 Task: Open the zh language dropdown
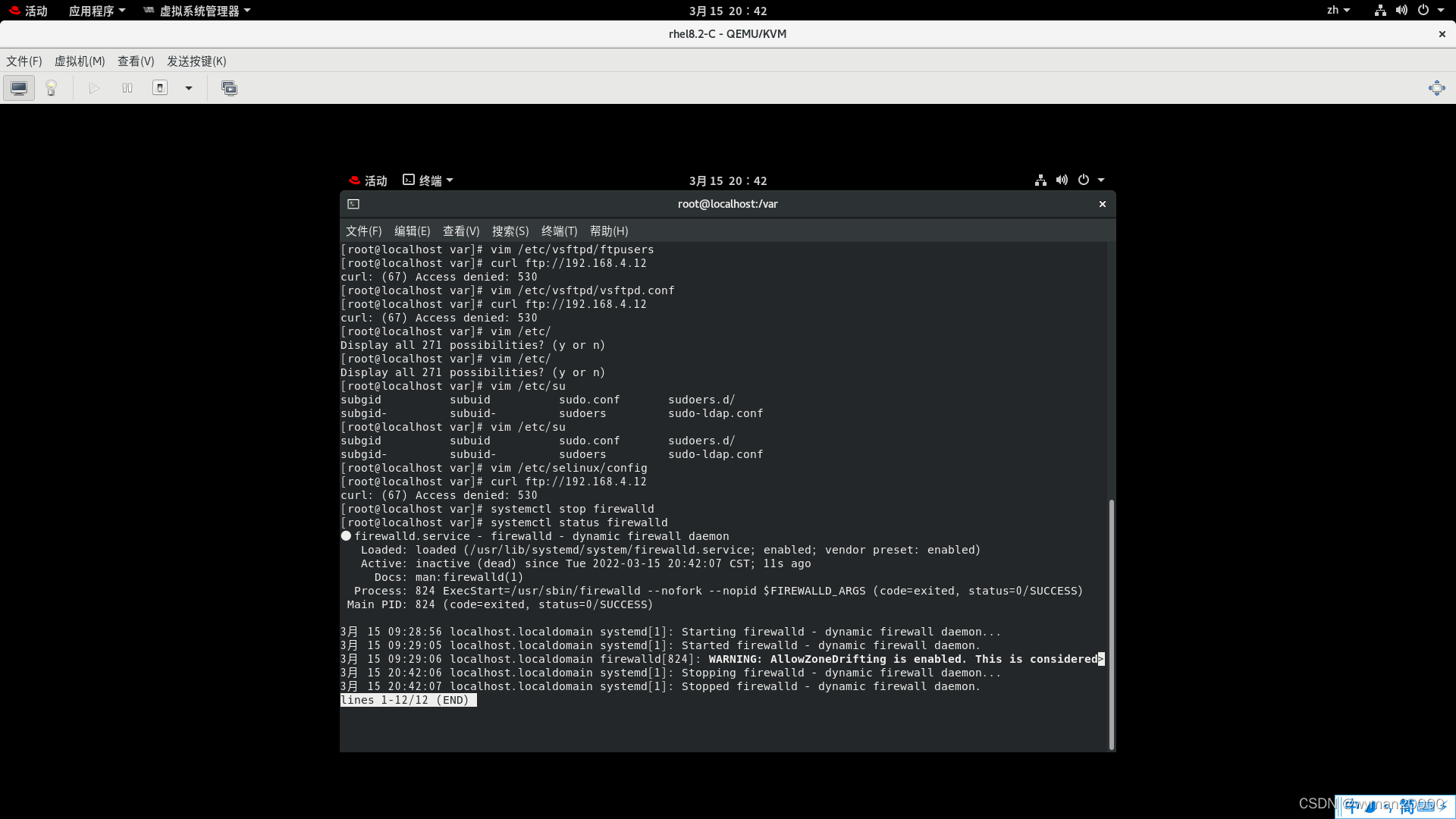(1338, 10)
